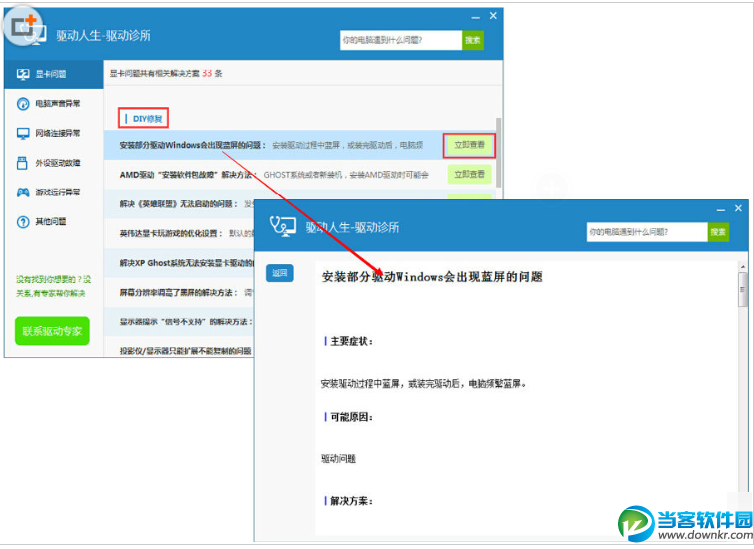Screen dimensions: 754x549
Task: Click the USB device icon beside 外设驱动故障
Action: [22, 163]
